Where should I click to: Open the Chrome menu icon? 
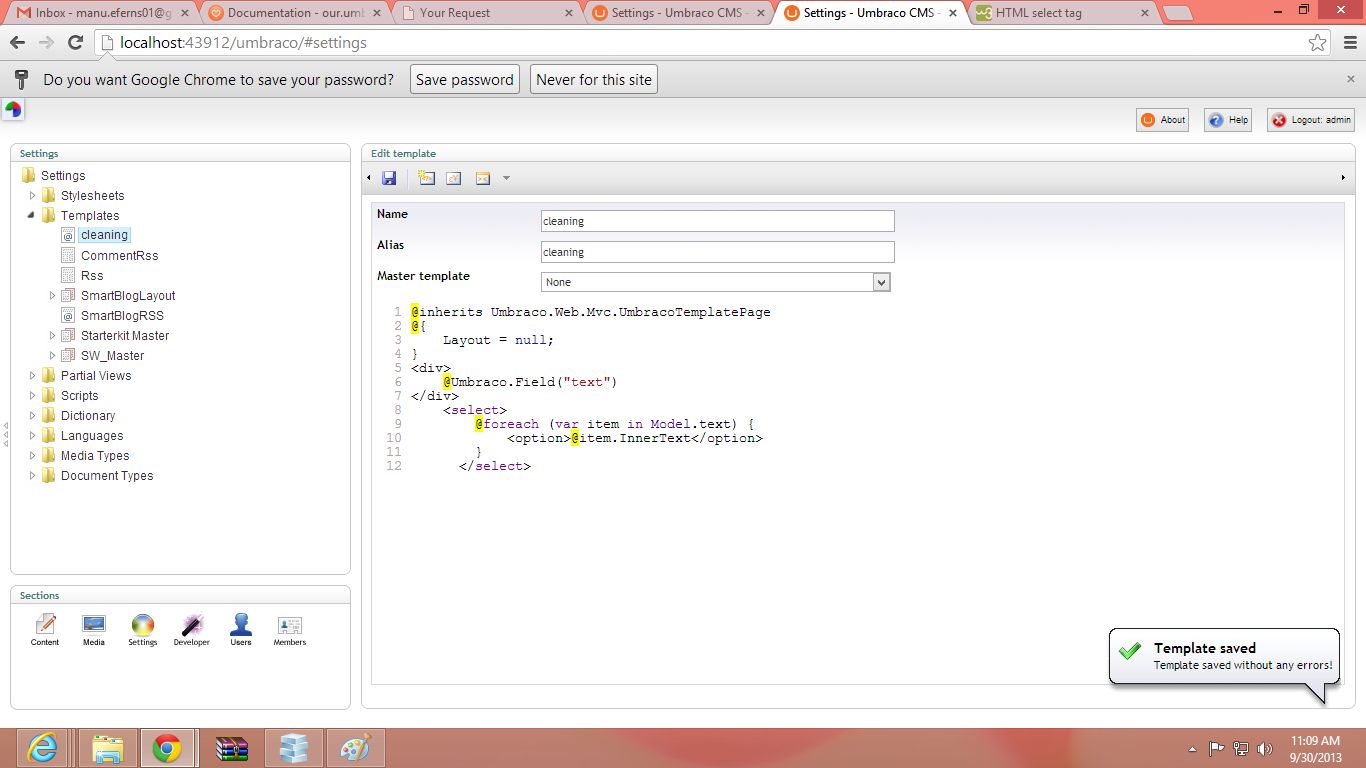point(1350,43)
